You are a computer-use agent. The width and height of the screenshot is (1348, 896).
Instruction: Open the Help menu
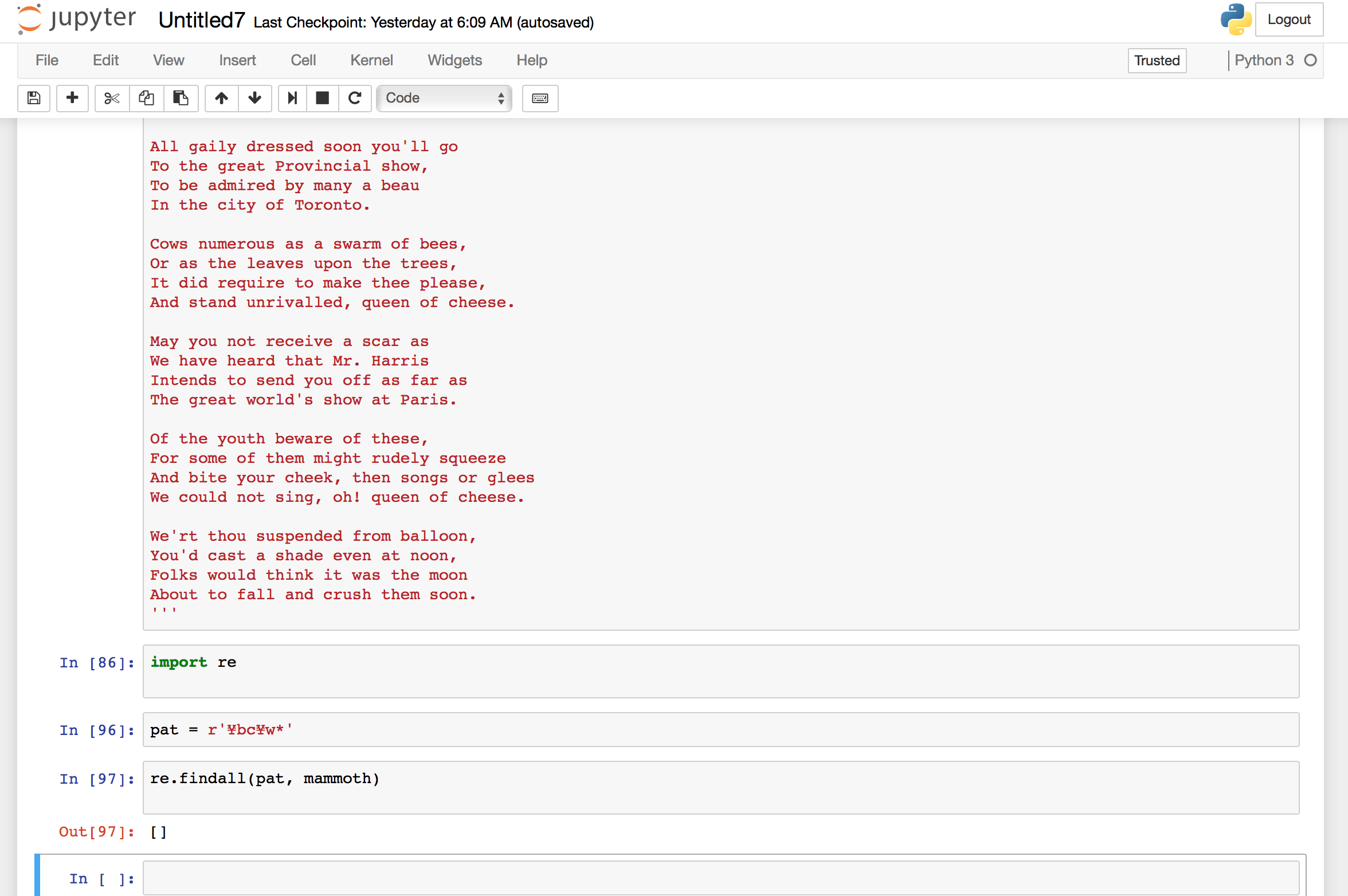click(532, 60)
